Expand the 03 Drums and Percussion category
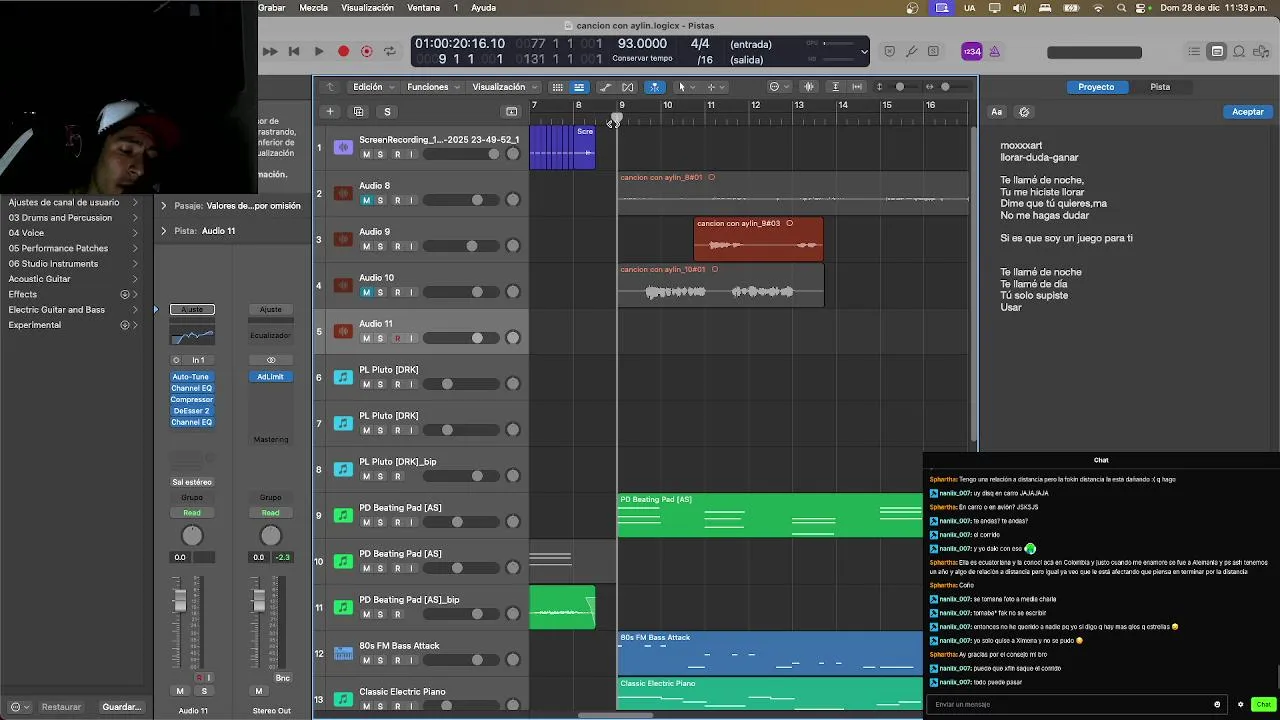The width and height of the screenshot is (1280, 720). pos(135,218)
